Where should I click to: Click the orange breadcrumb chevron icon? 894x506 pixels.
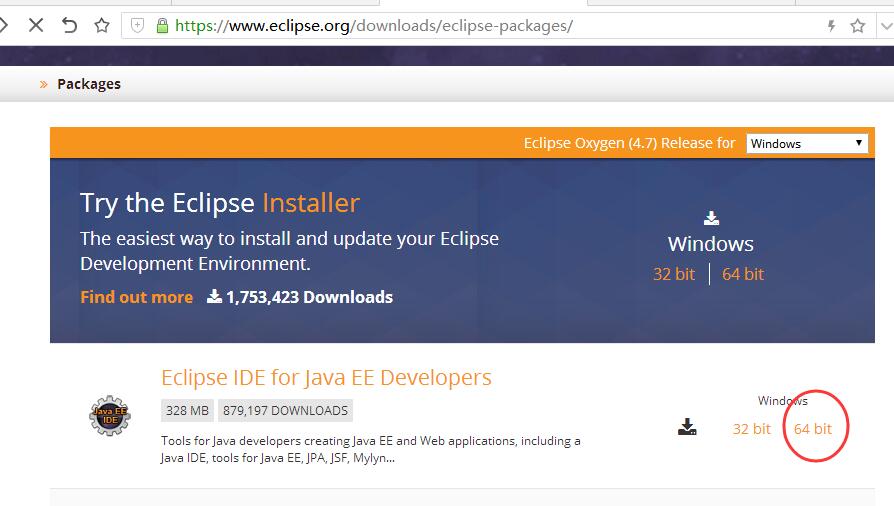(x=43, y=84)
